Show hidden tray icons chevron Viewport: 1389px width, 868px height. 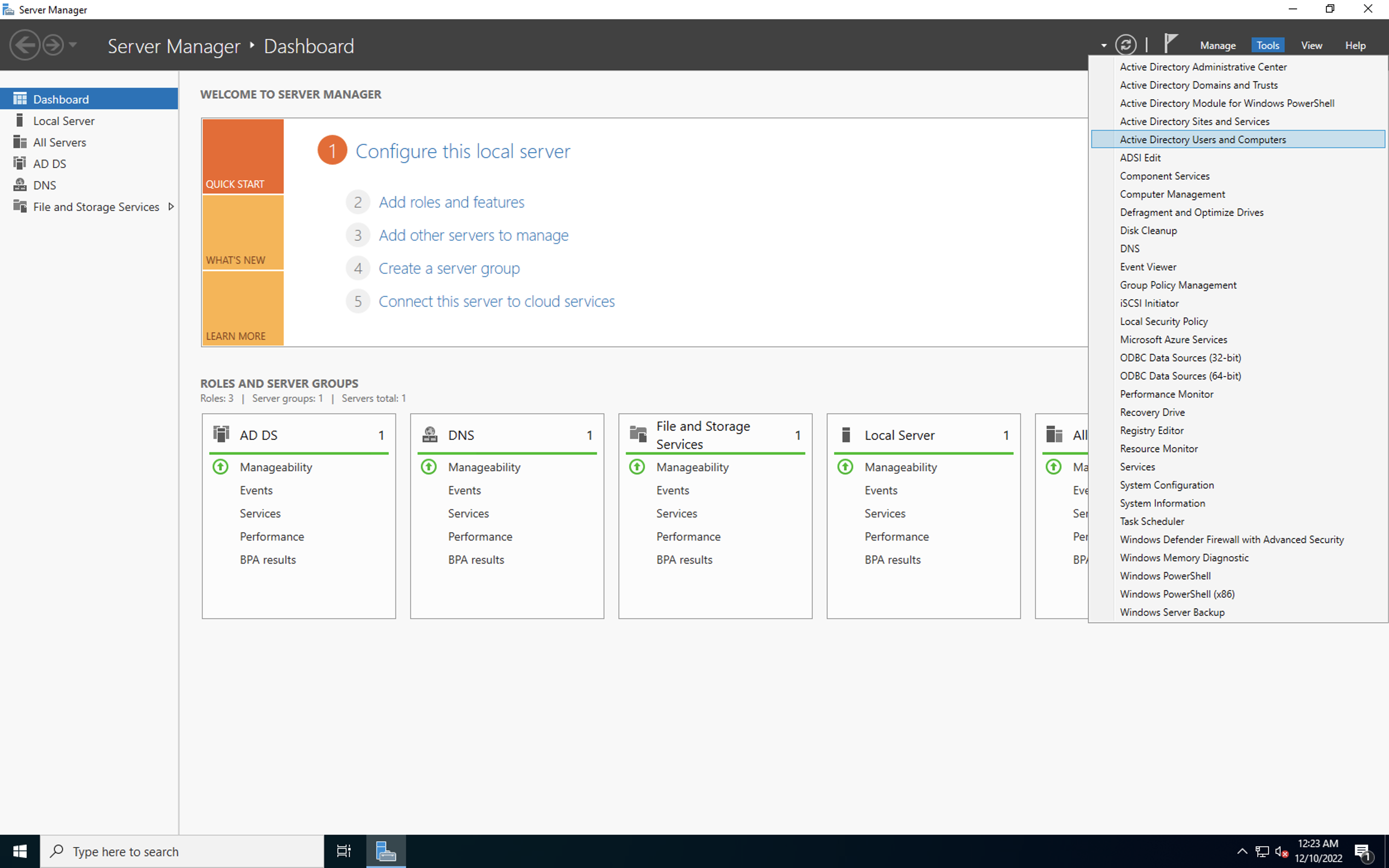(1241, 851)
